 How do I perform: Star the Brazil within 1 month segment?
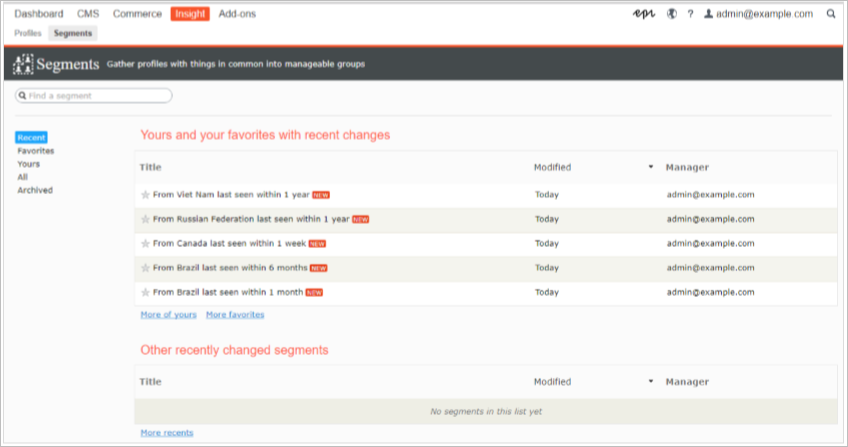[x=145, y=292]
